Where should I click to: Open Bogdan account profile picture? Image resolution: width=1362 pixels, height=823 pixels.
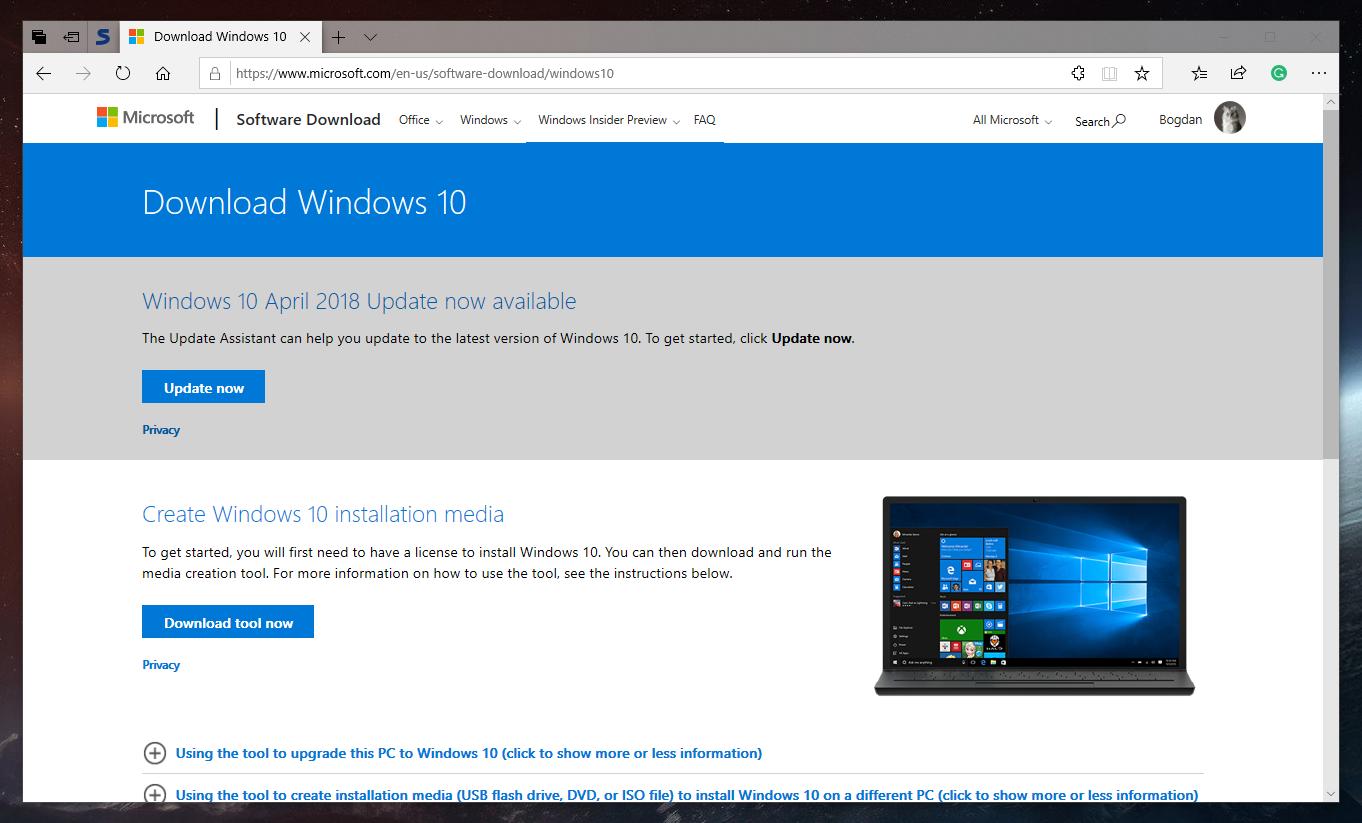click(x=1230, y=118)
